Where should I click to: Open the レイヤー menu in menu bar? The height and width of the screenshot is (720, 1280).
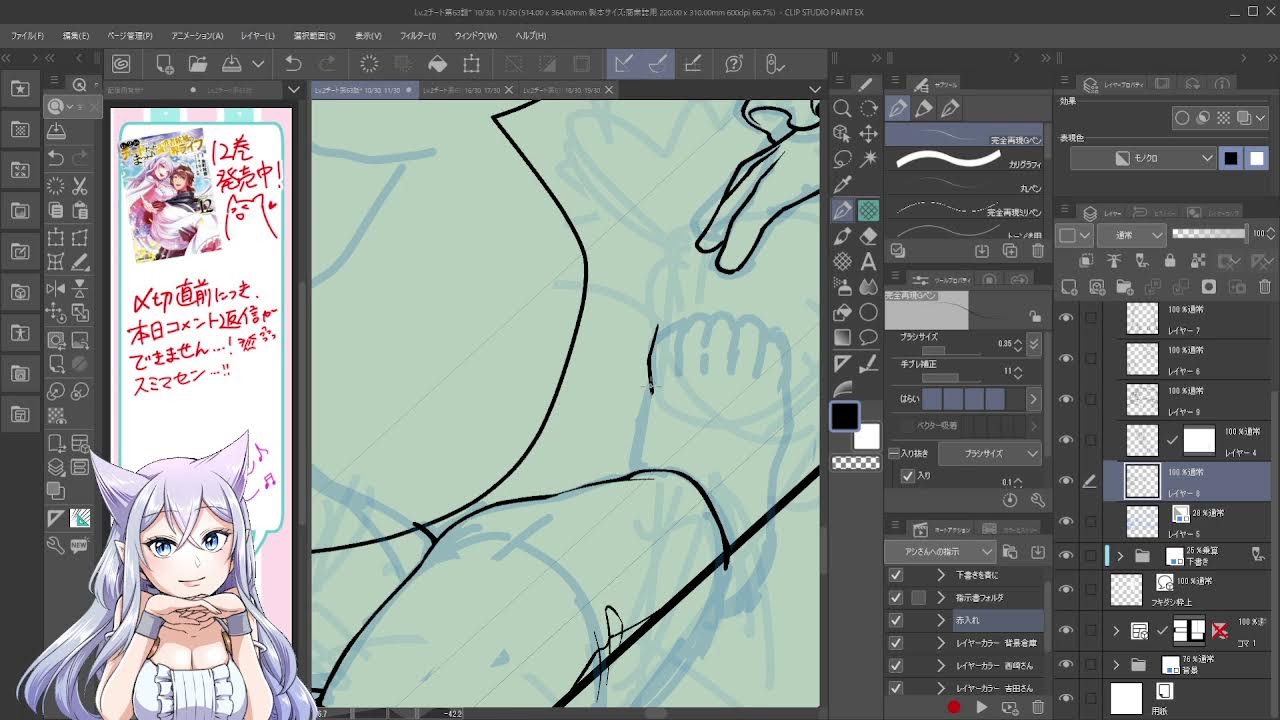click(257, 36)
